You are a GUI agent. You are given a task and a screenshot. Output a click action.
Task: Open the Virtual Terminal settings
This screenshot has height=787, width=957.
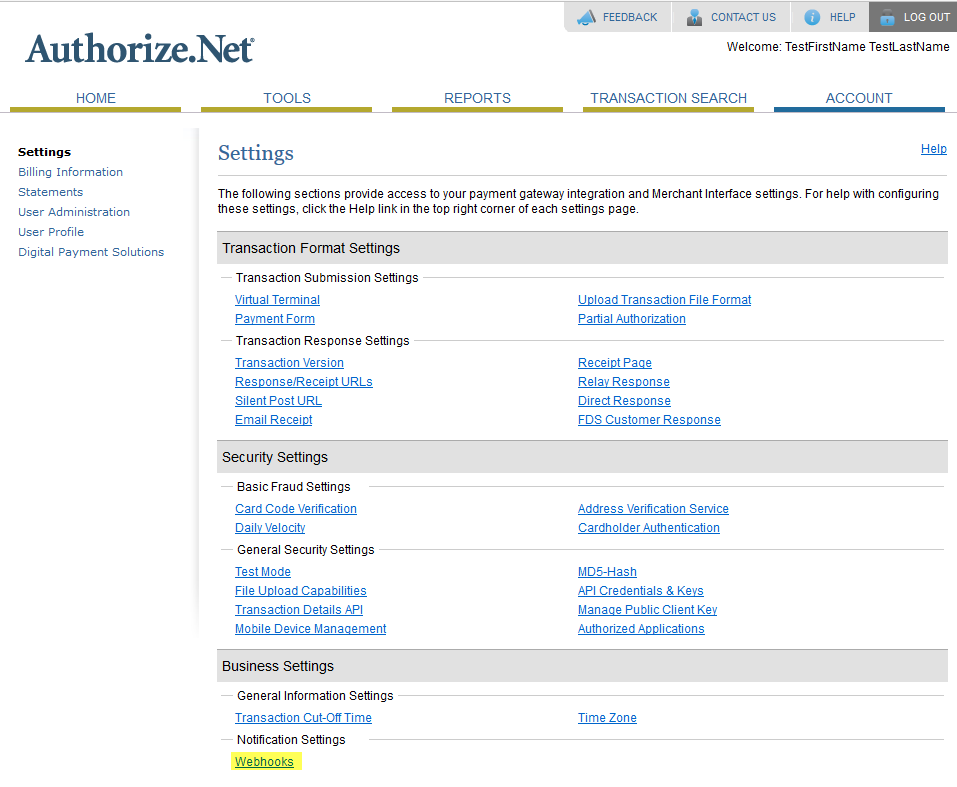click(277, 299)
